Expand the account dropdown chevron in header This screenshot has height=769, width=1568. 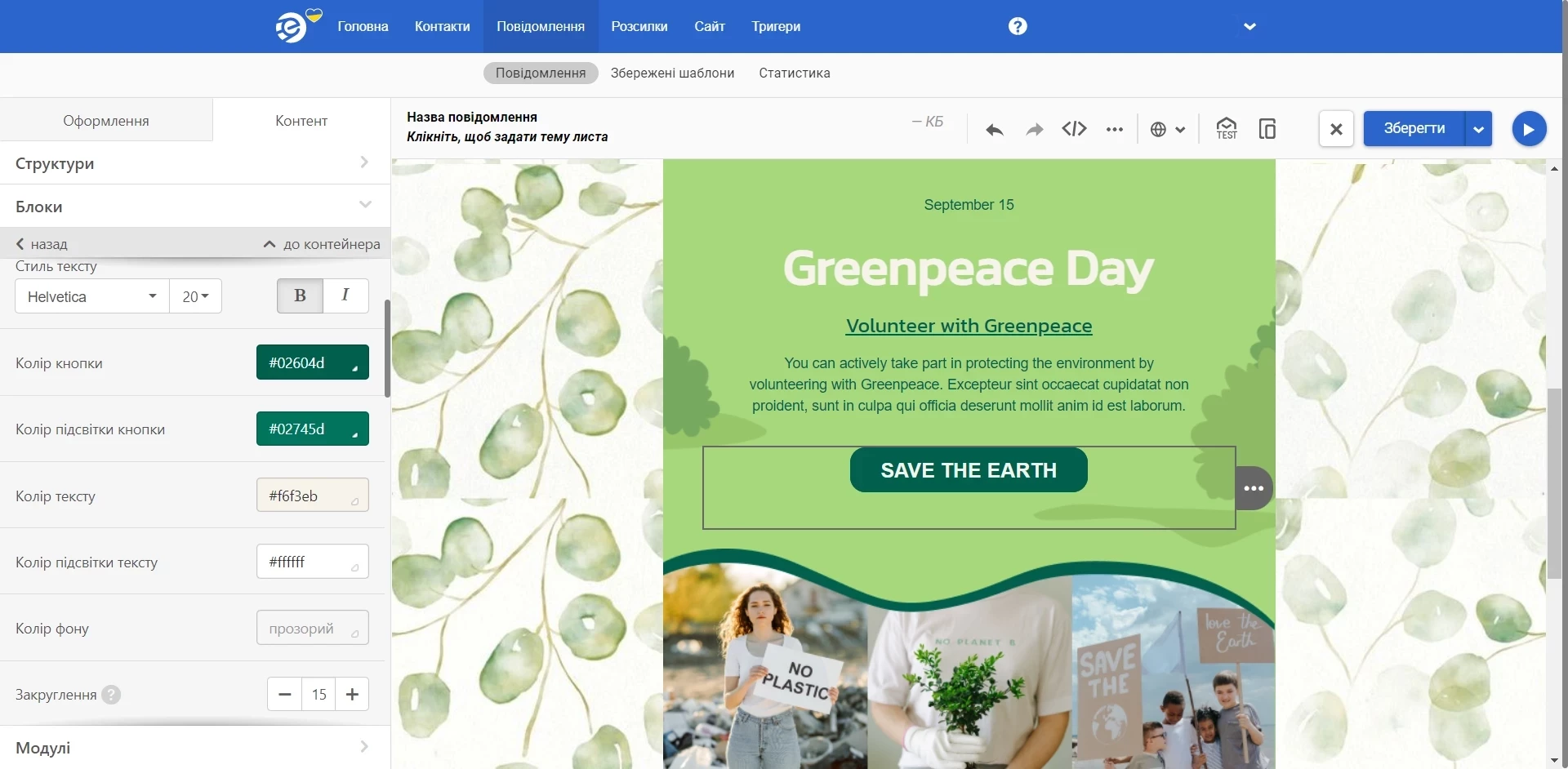[1249, 26]
